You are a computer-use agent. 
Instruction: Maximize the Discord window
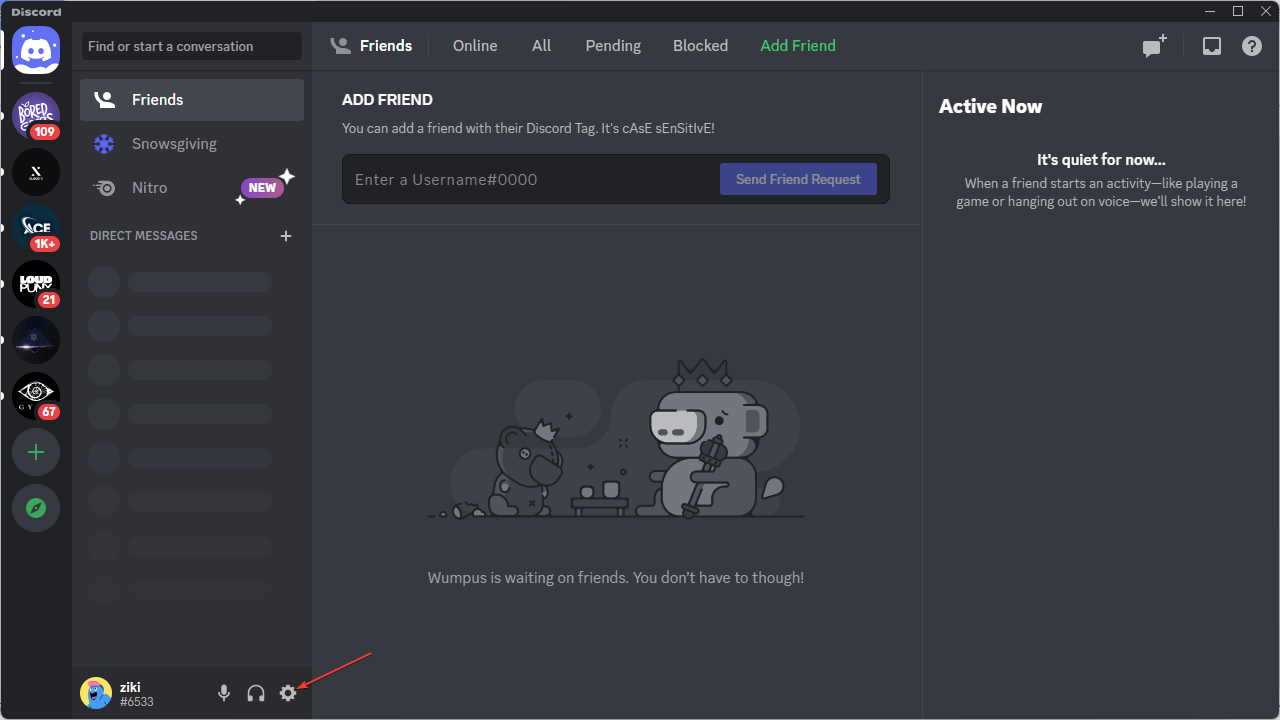point(1238,11)
